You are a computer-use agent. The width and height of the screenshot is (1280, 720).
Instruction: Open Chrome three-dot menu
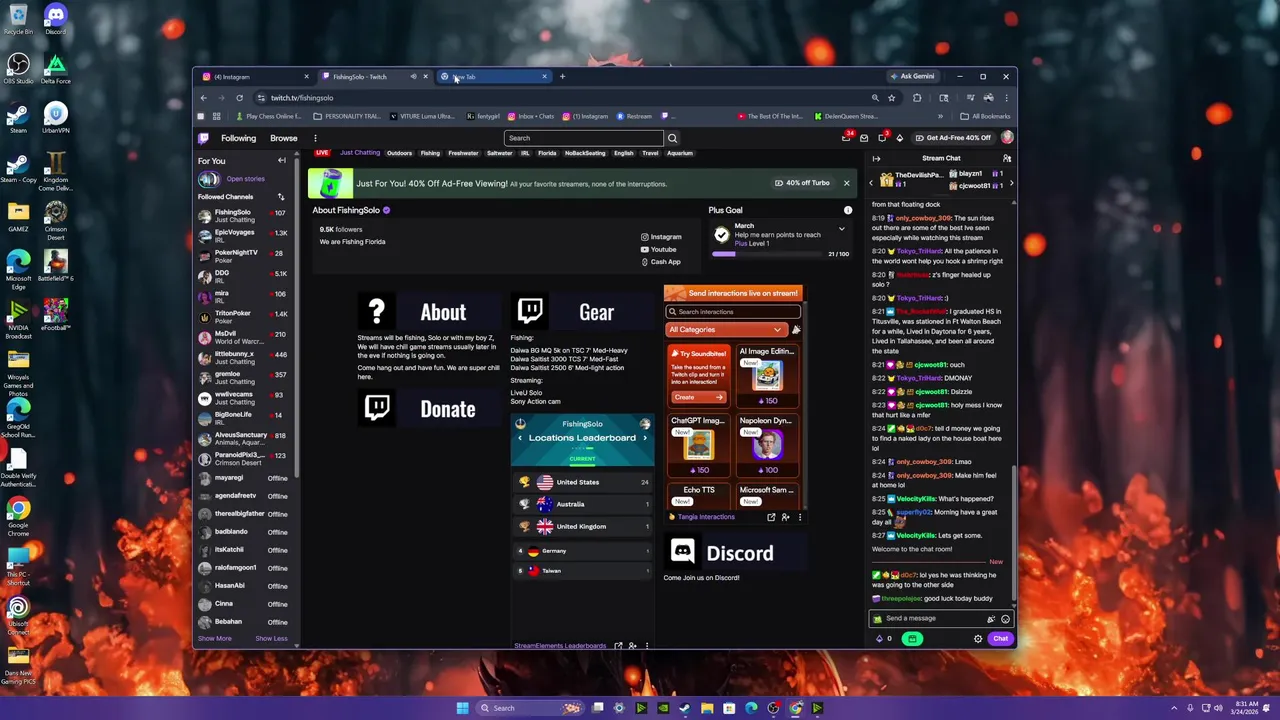tap(1007, 98)
